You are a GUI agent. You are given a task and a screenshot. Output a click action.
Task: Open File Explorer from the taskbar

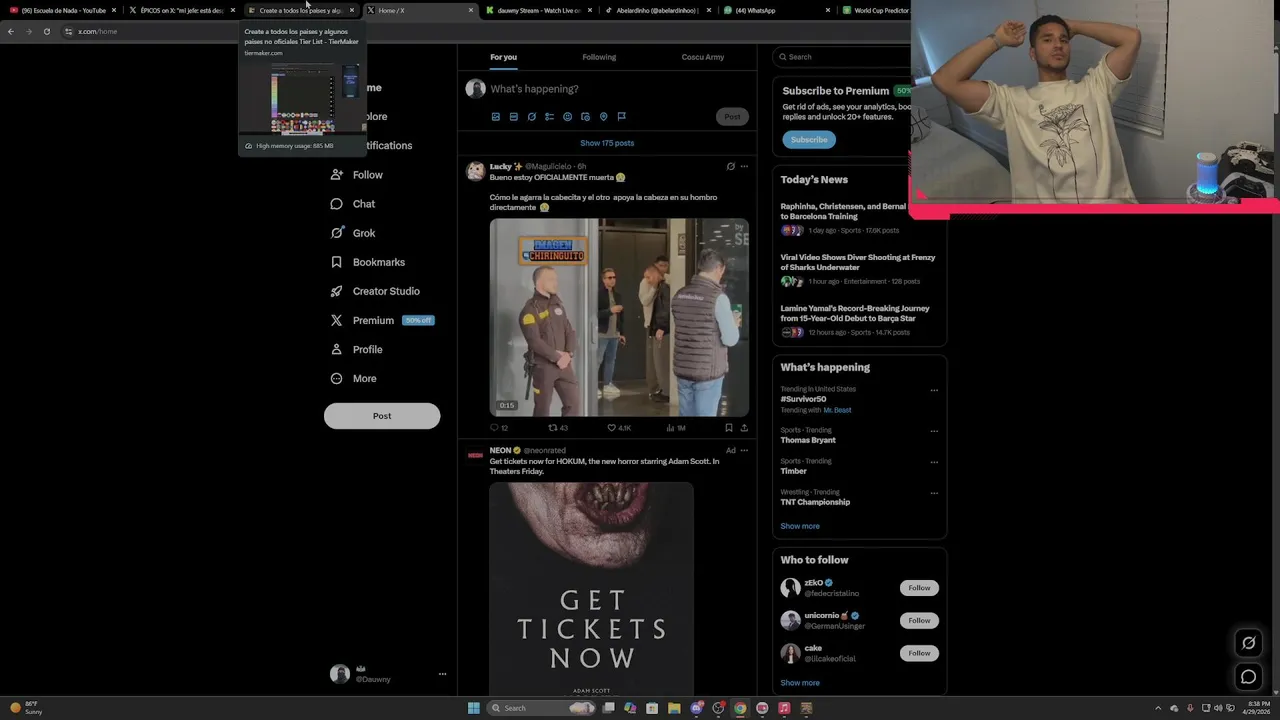674,708
